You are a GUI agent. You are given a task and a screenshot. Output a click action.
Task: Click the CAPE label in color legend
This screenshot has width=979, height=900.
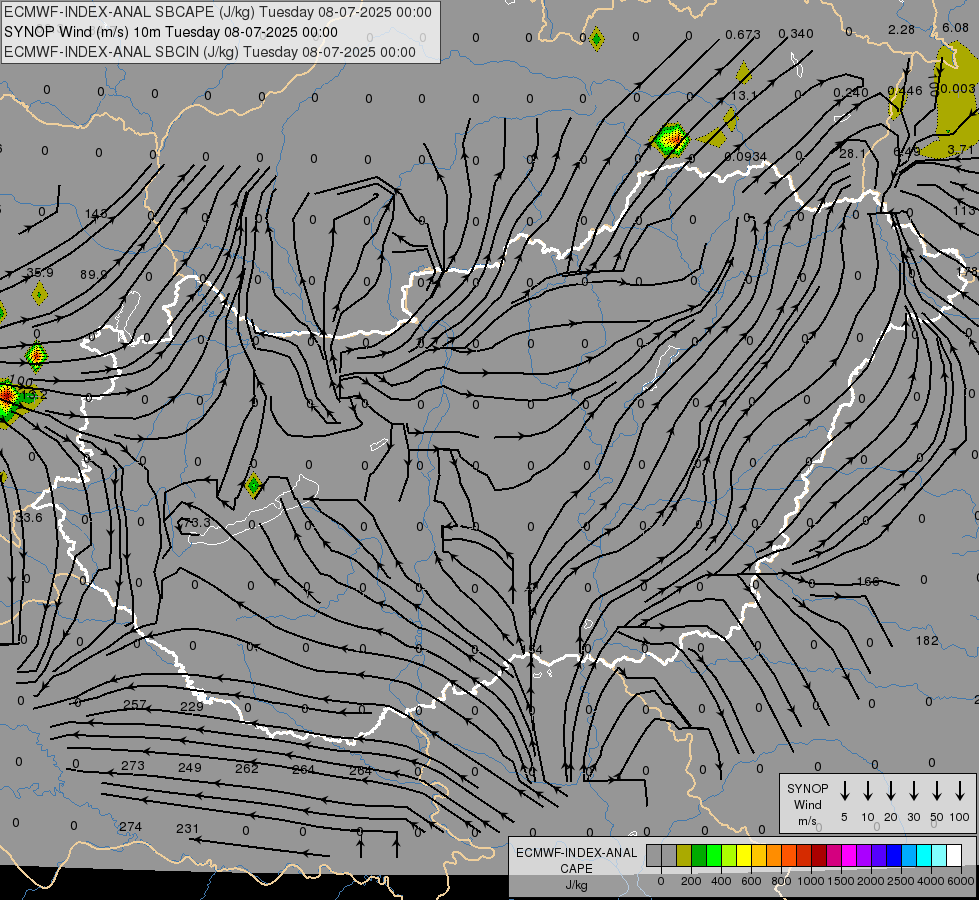pos(576,868)
